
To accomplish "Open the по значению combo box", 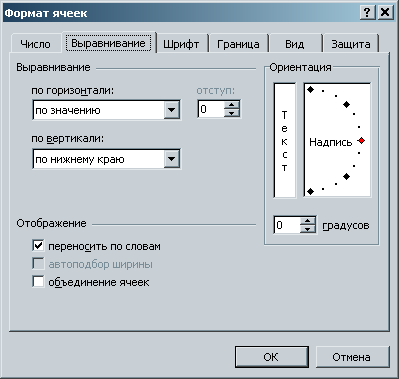I will point(106,110).
